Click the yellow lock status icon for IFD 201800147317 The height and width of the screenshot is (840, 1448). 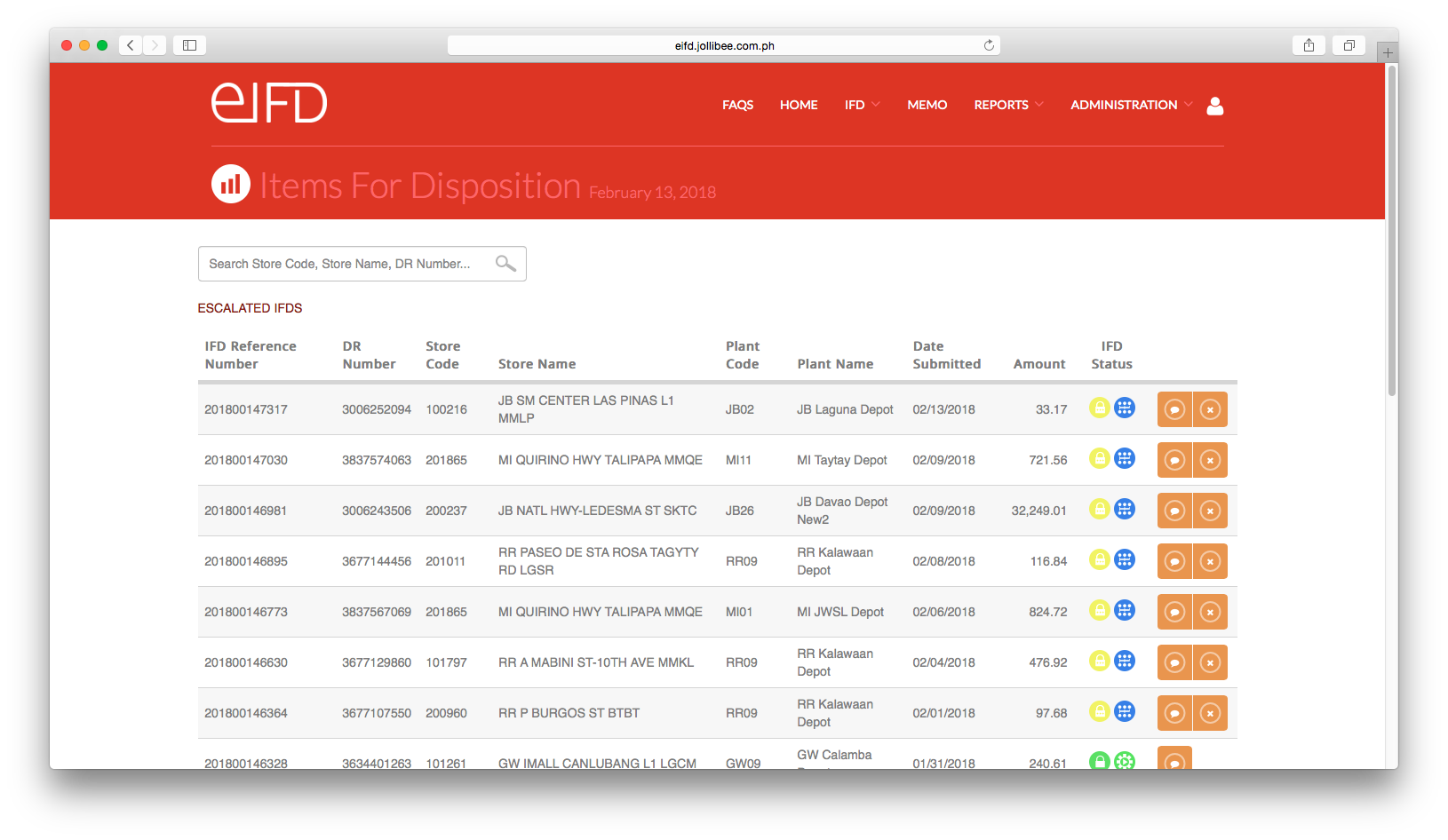(1100, 408)
